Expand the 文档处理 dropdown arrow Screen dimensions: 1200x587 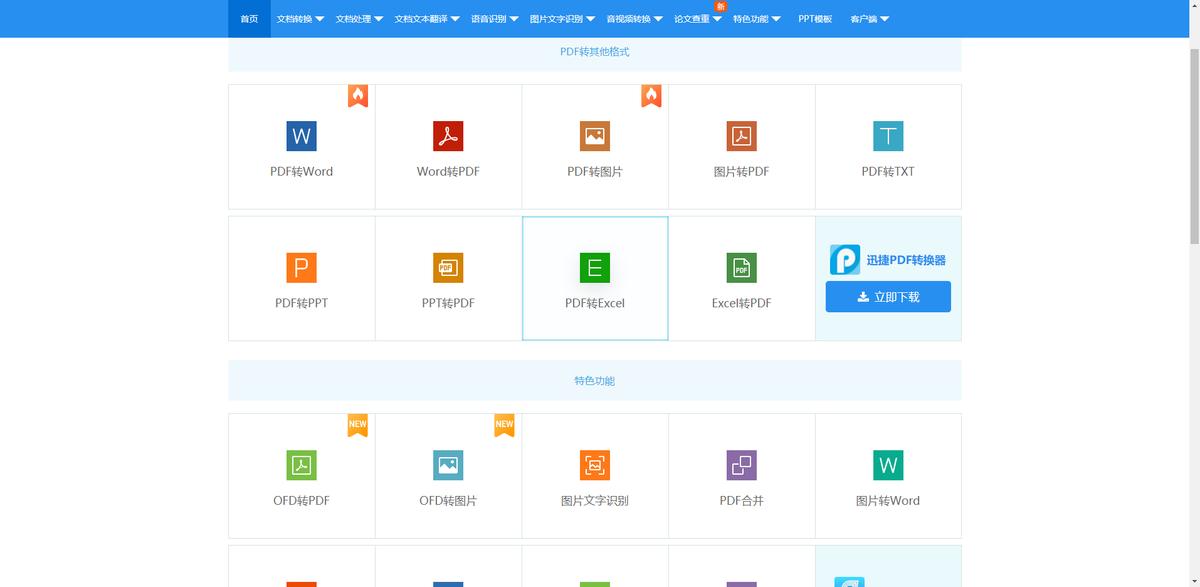[x=379, y=19]
